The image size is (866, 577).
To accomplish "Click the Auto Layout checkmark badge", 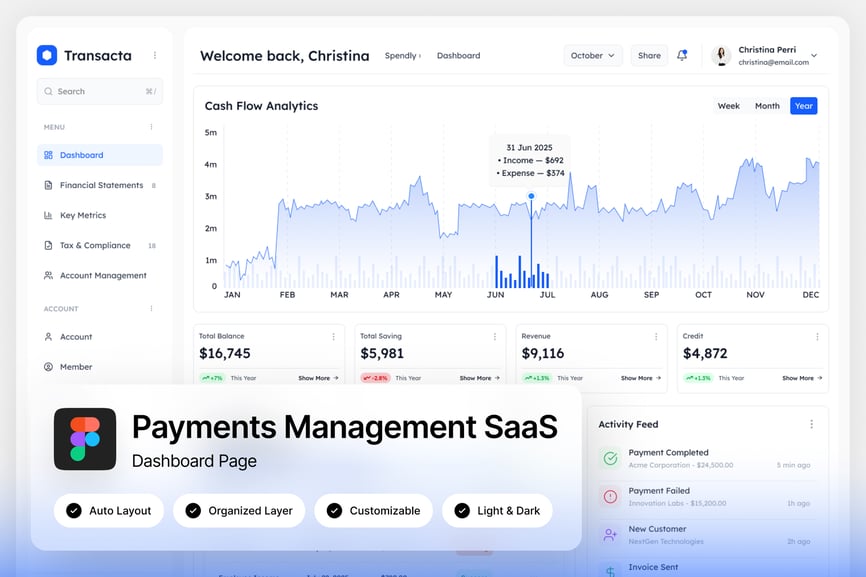I will coord(74,511).
